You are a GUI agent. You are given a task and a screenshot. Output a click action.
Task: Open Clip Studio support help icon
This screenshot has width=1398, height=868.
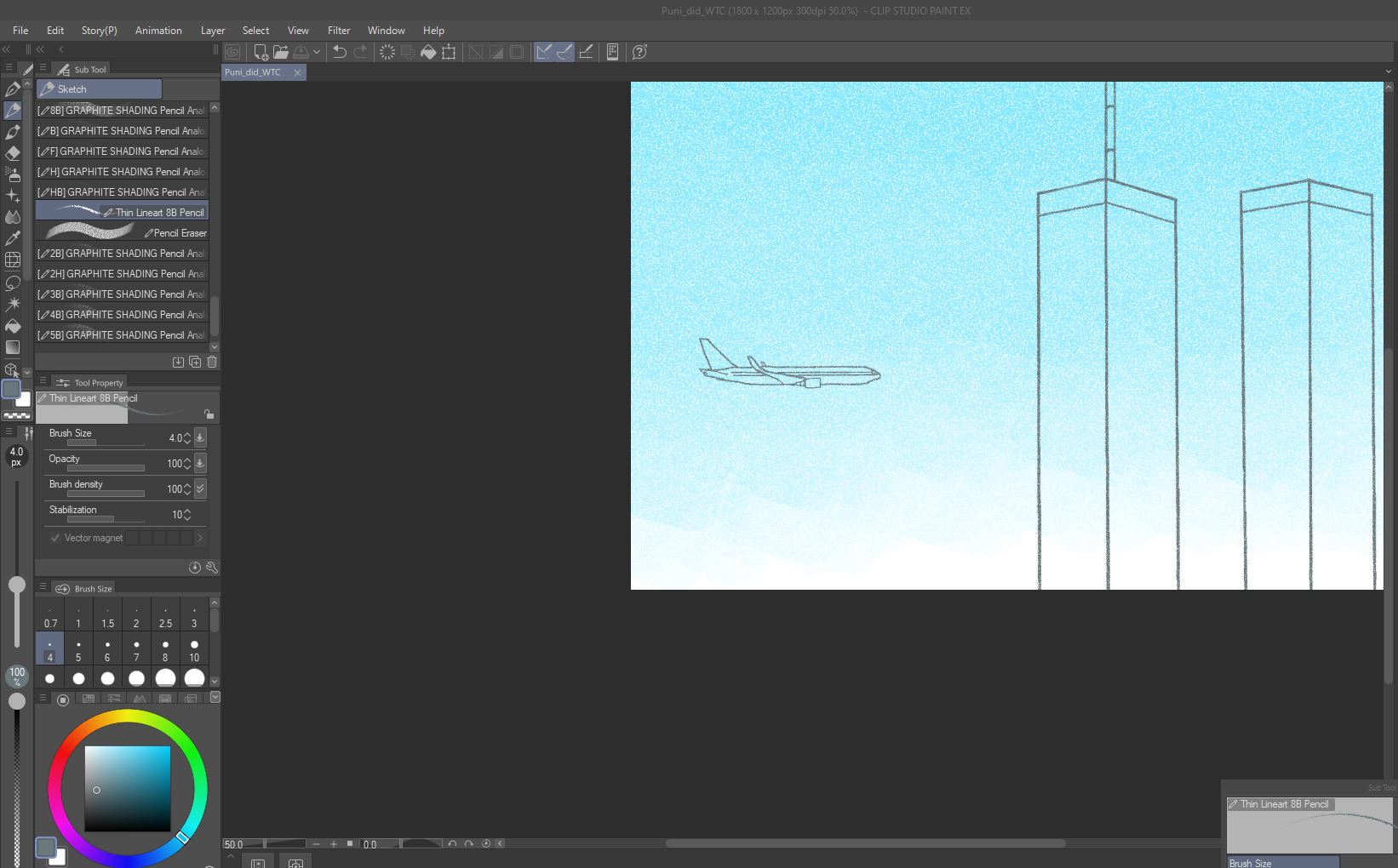639,52
